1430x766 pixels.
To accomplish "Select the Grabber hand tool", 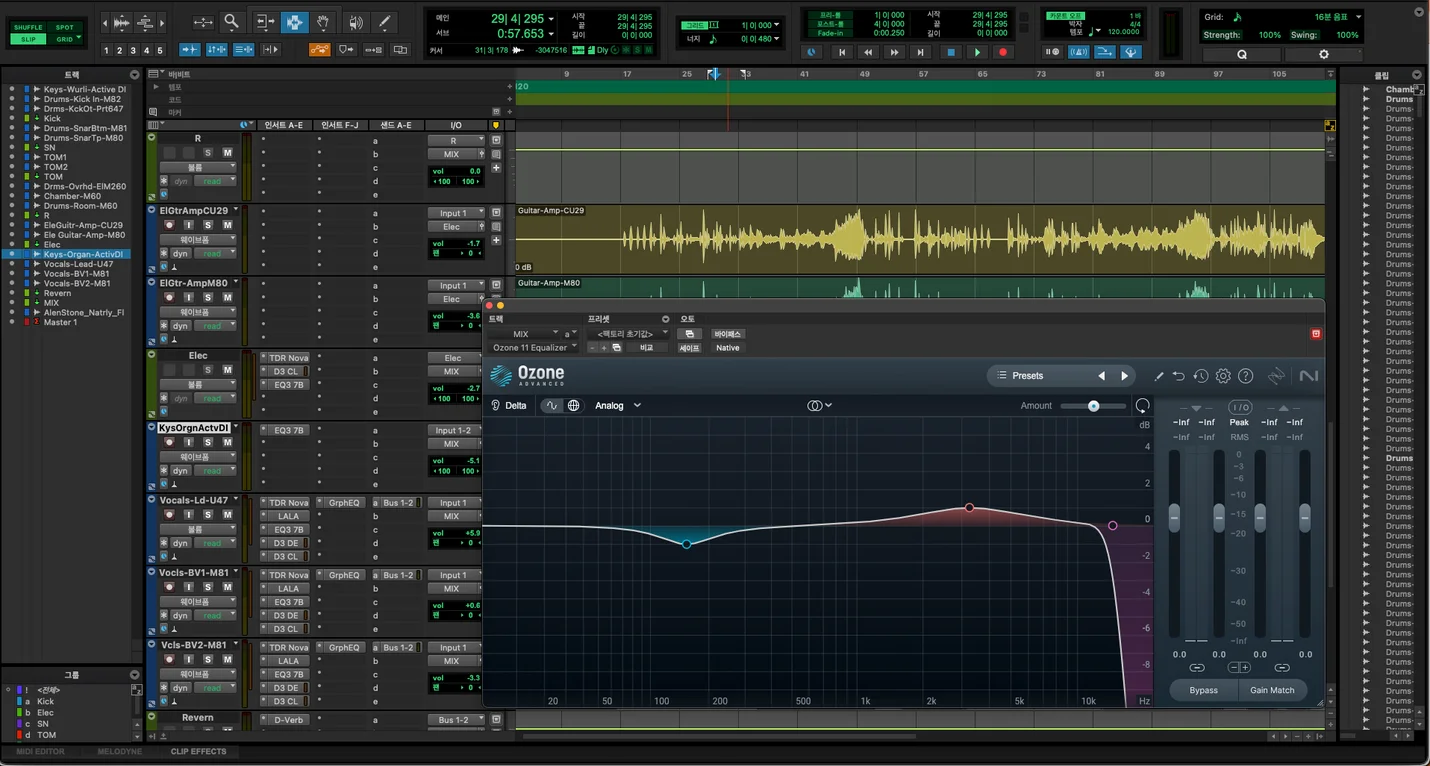I will (323, 22).
